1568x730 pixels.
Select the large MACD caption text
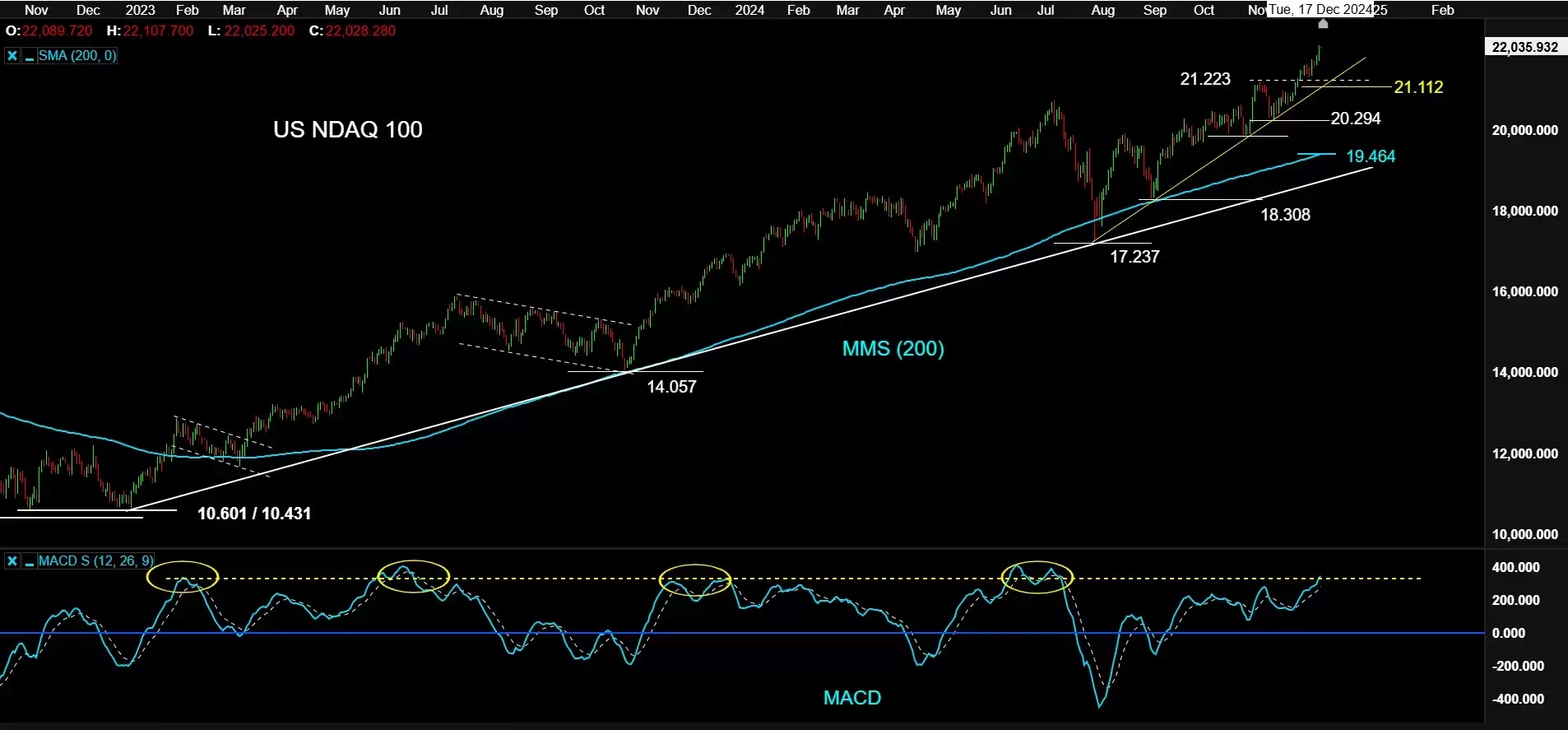coord(852,698)
